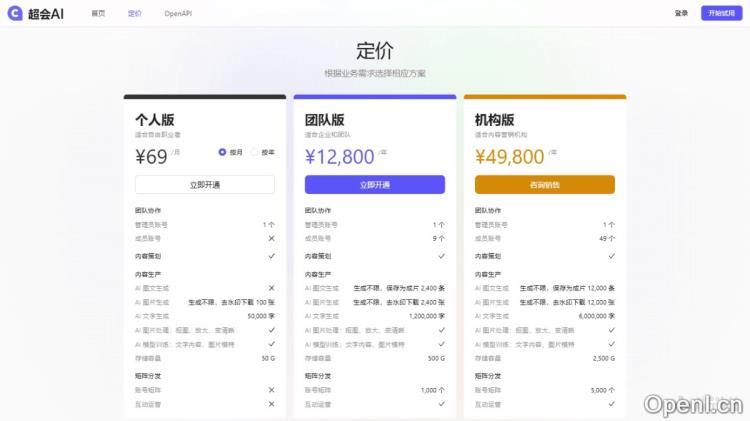Click the orange 咨询销售 button for 机构版

pyautogui.click(x=544, y=184)
